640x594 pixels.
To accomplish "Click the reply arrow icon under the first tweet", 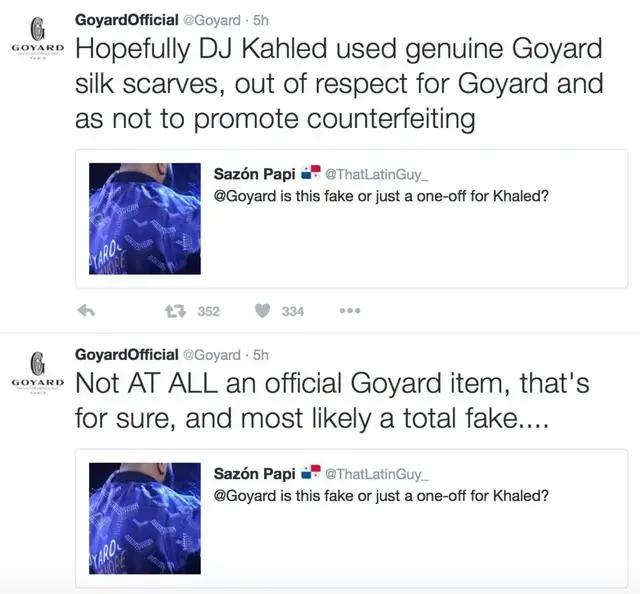I will click(86, 311).
